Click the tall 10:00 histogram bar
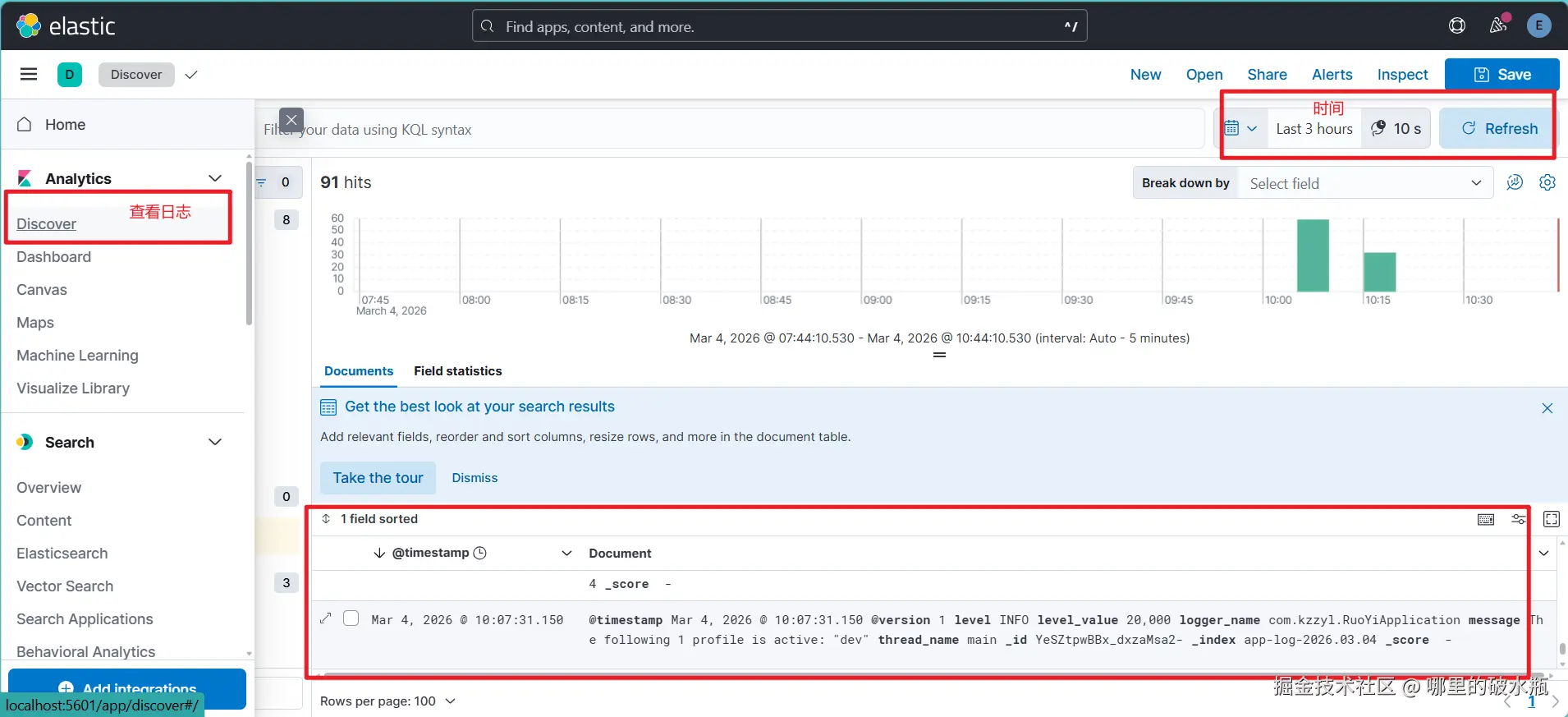The image size is (1568, 717). coord(1313,255)
